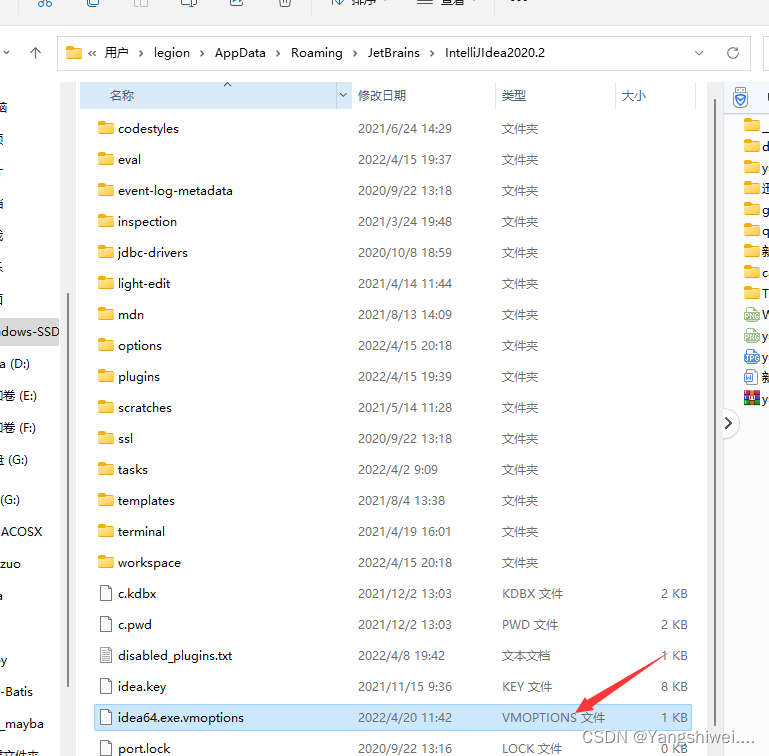
Task: Click the date 2022/4/20 11:42
Action: pos(405,717)
